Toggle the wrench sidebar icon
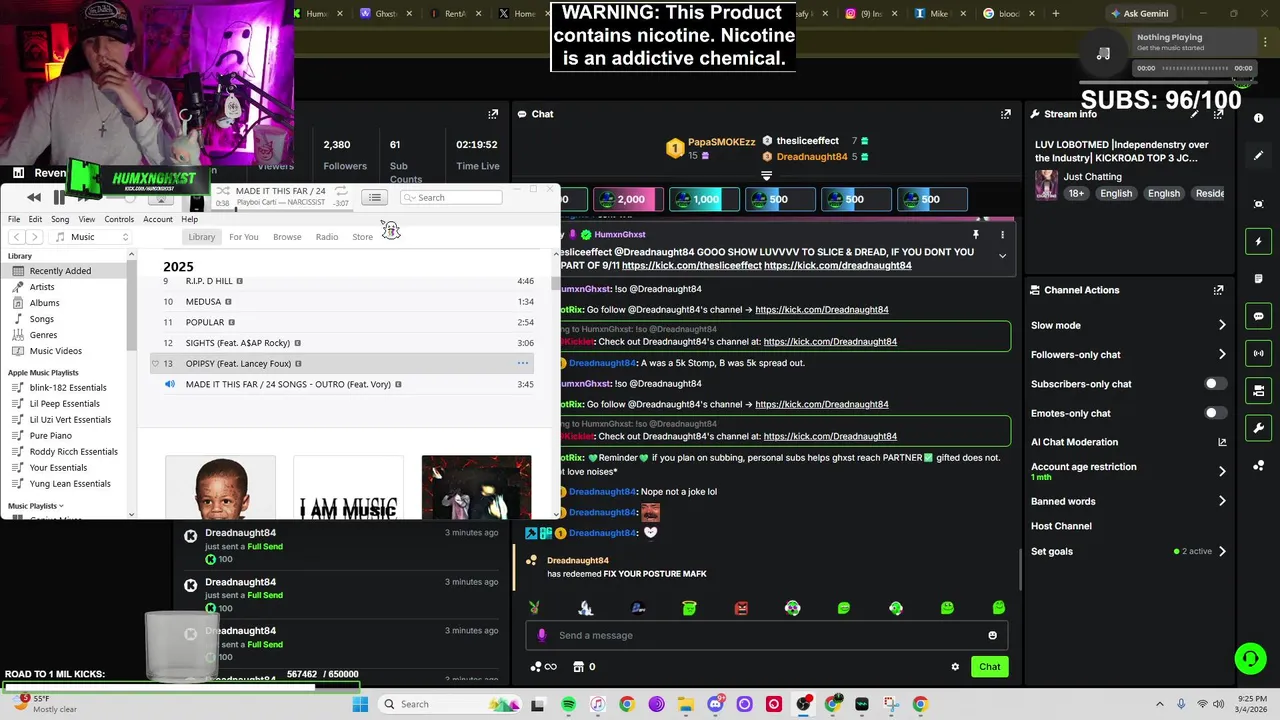The image size is (1280, 720). click(x=1259, y=428)
